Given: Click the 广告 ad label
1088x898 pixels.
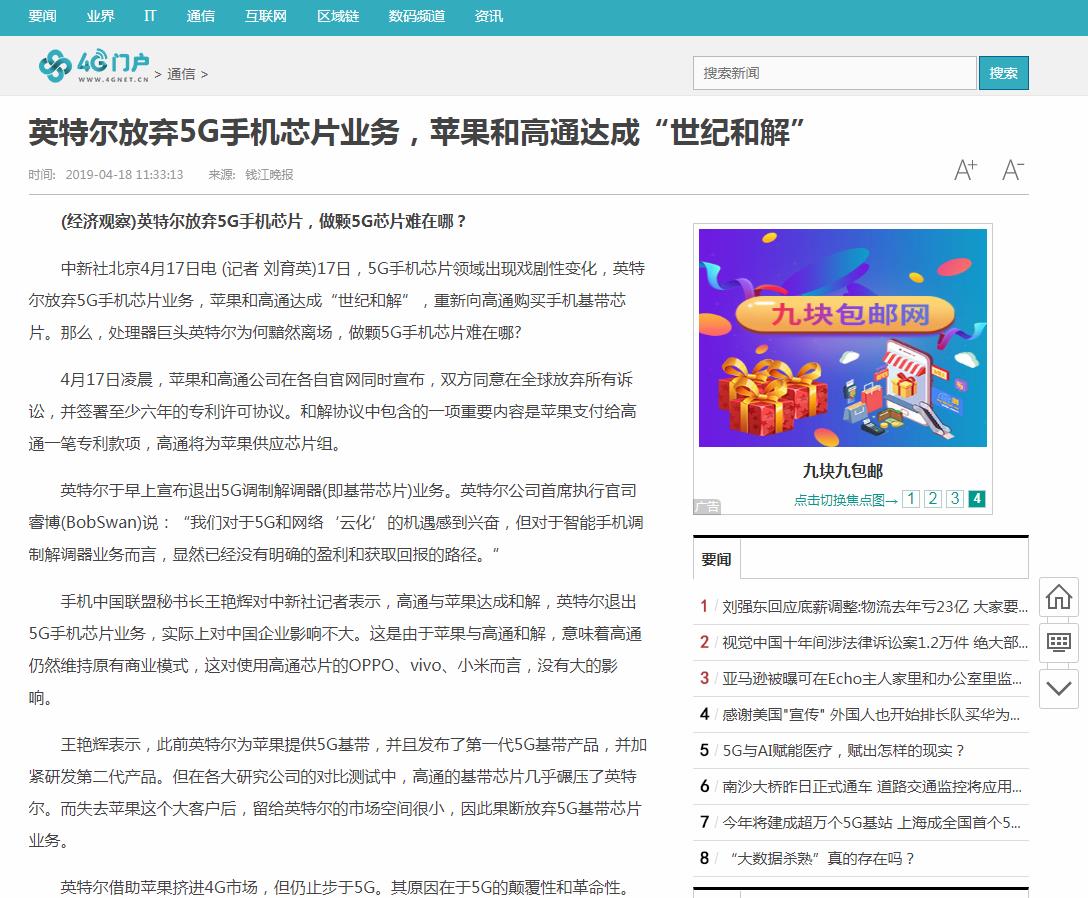Looking at the screenshot, I should (707, 507).
